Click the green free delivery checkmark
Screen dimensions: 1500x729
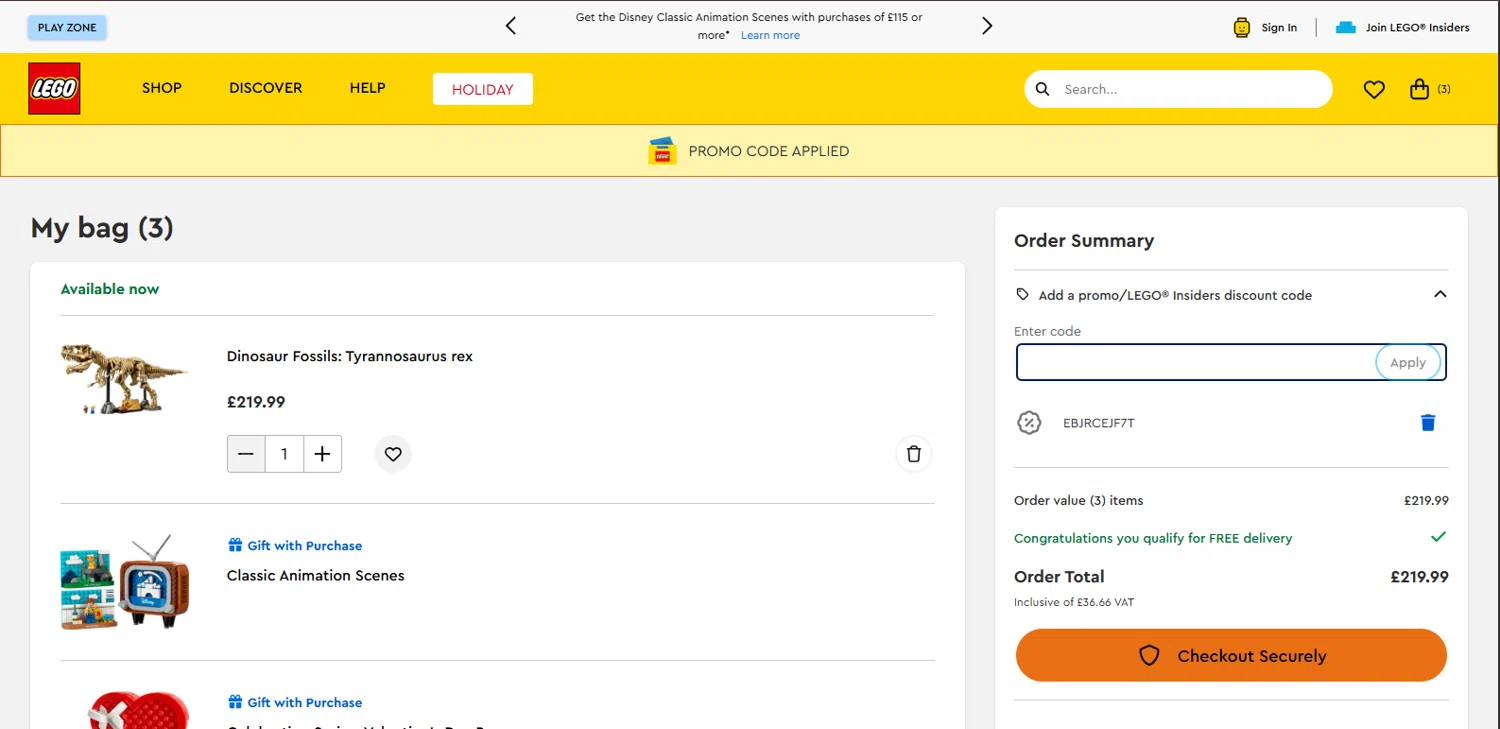click(x=1438, y=537)
